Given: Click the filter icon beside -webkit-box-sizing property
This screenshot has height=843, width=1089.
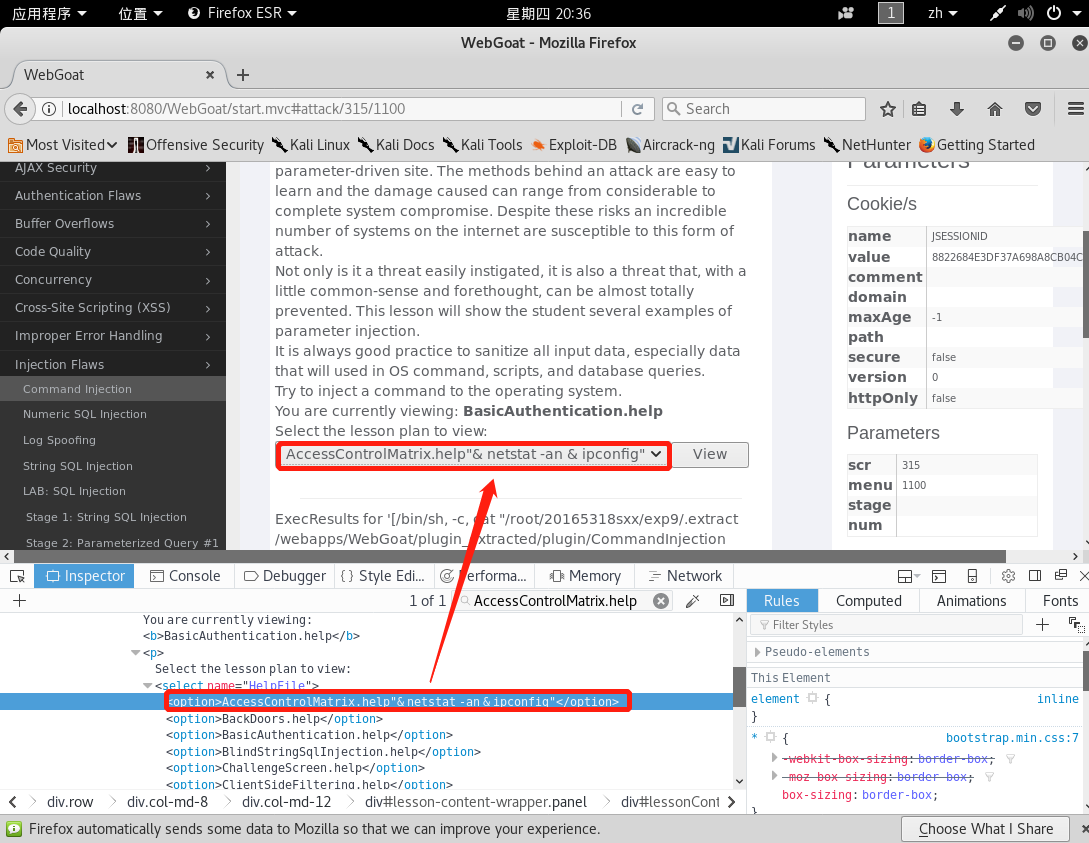Looking at the screenshot, I should 1011,759.
